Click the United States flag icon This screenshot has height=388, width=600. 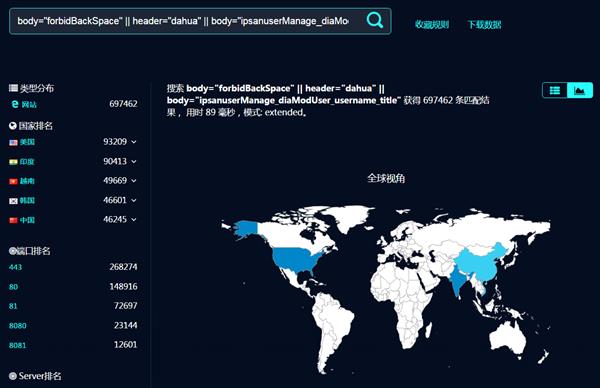click(x=13, y=142)
